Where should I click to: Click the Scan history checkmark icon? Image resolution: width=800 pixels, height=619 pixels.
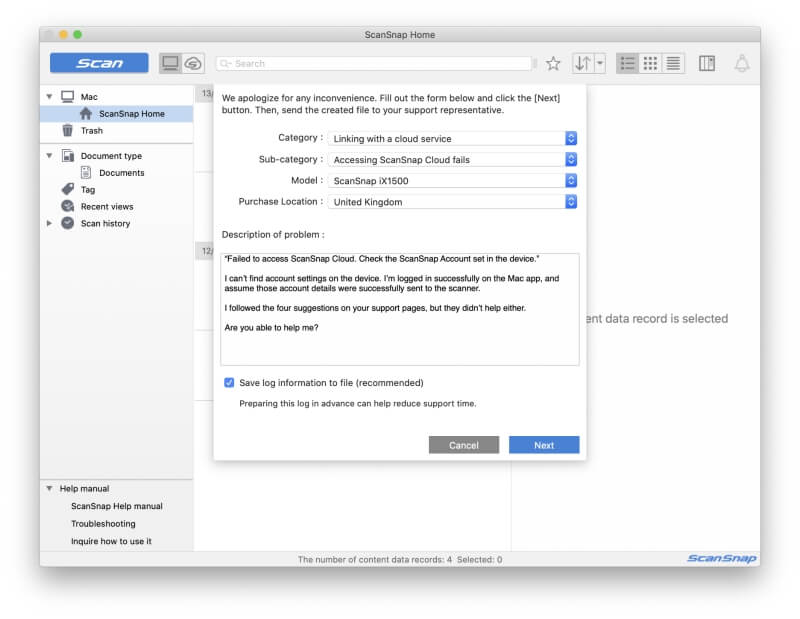point(68,223)
